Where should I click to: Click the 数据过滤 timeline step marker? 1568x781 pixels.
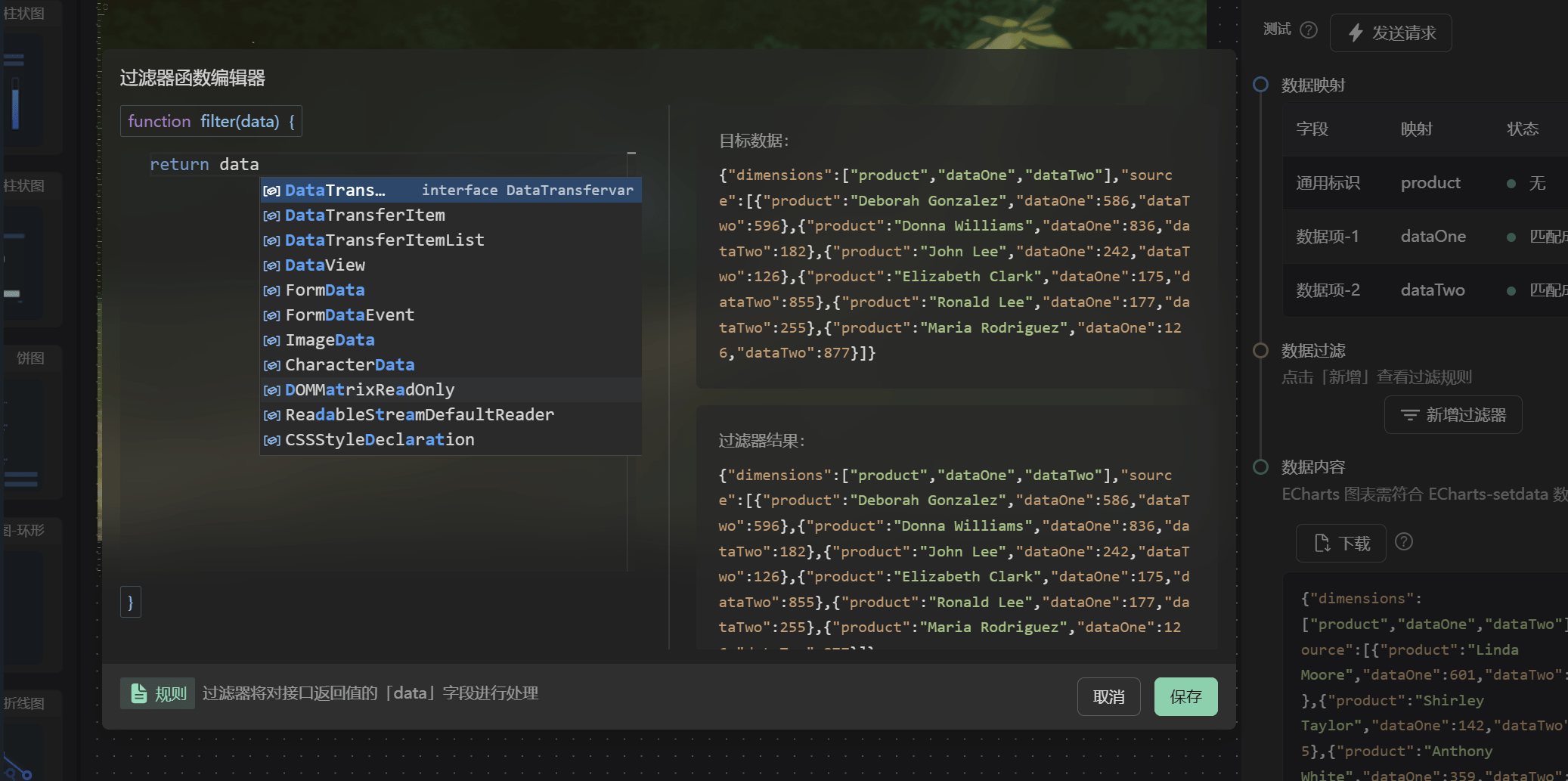1260,350
